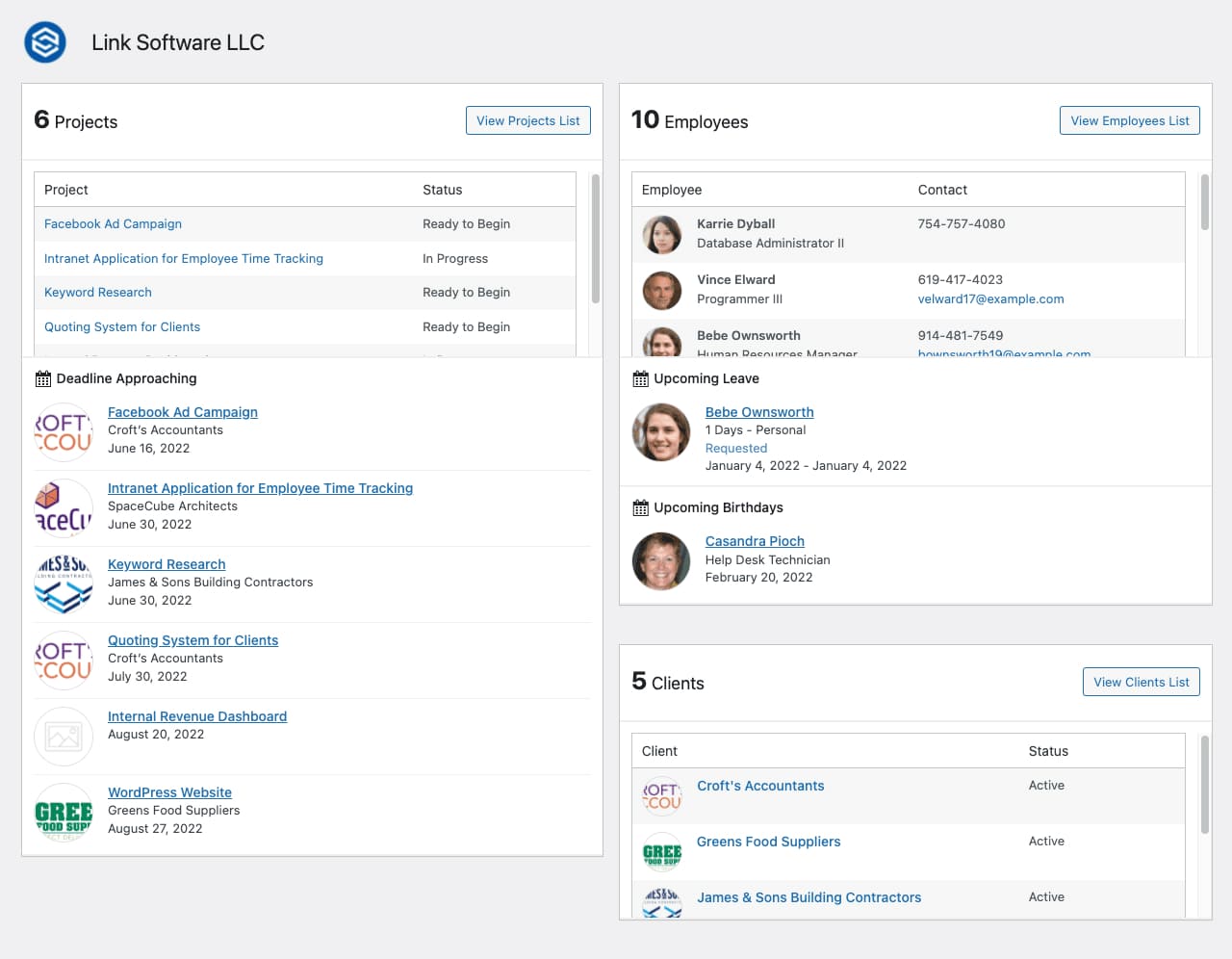Email Vince Elward via velward17@example.com link
The height and width of the screenshot is (959, 1232).
[x=990, y=299]
